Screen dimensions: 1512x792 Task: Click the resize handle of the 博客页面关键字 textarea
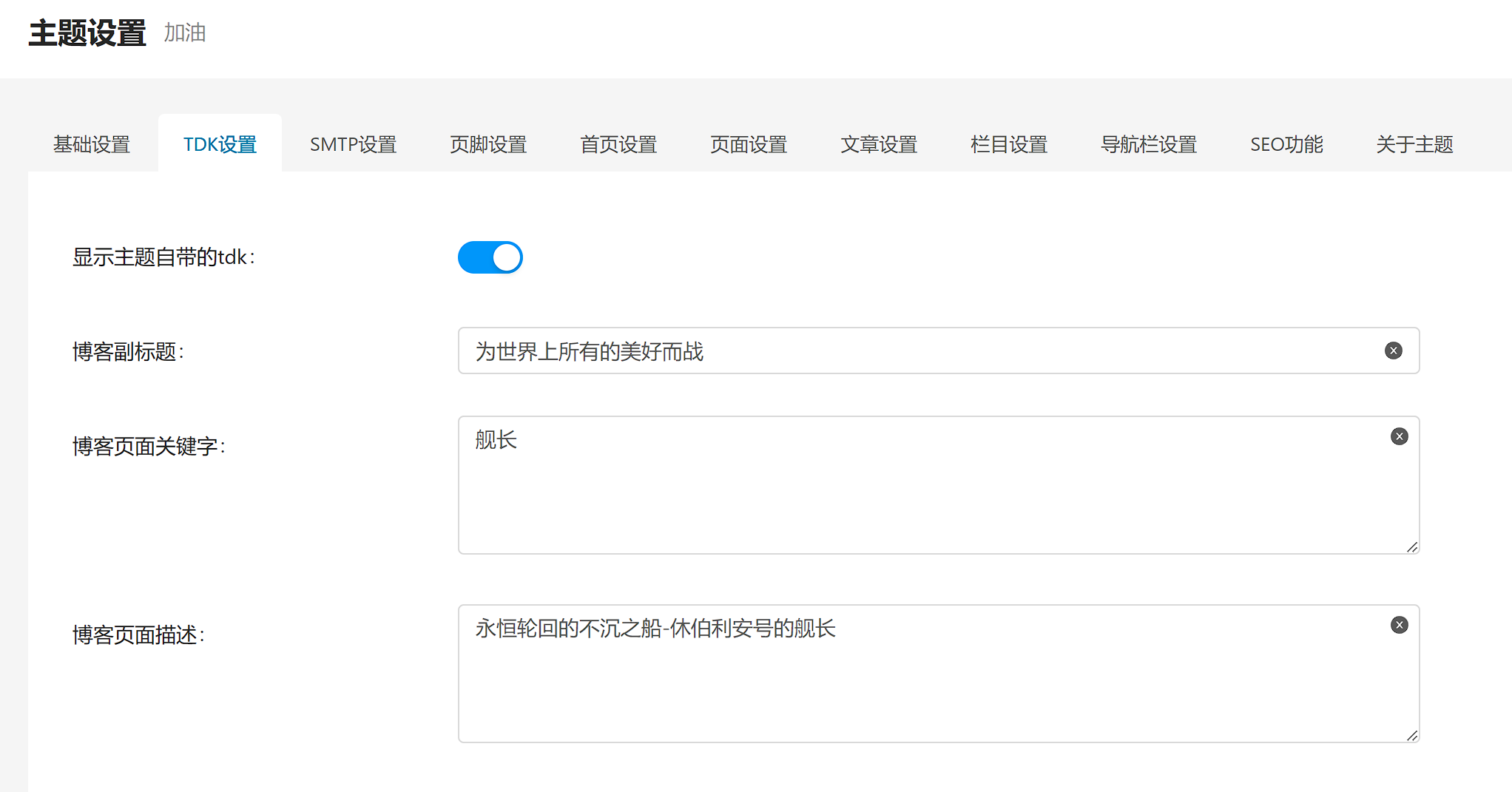[x=1412, y=547]
